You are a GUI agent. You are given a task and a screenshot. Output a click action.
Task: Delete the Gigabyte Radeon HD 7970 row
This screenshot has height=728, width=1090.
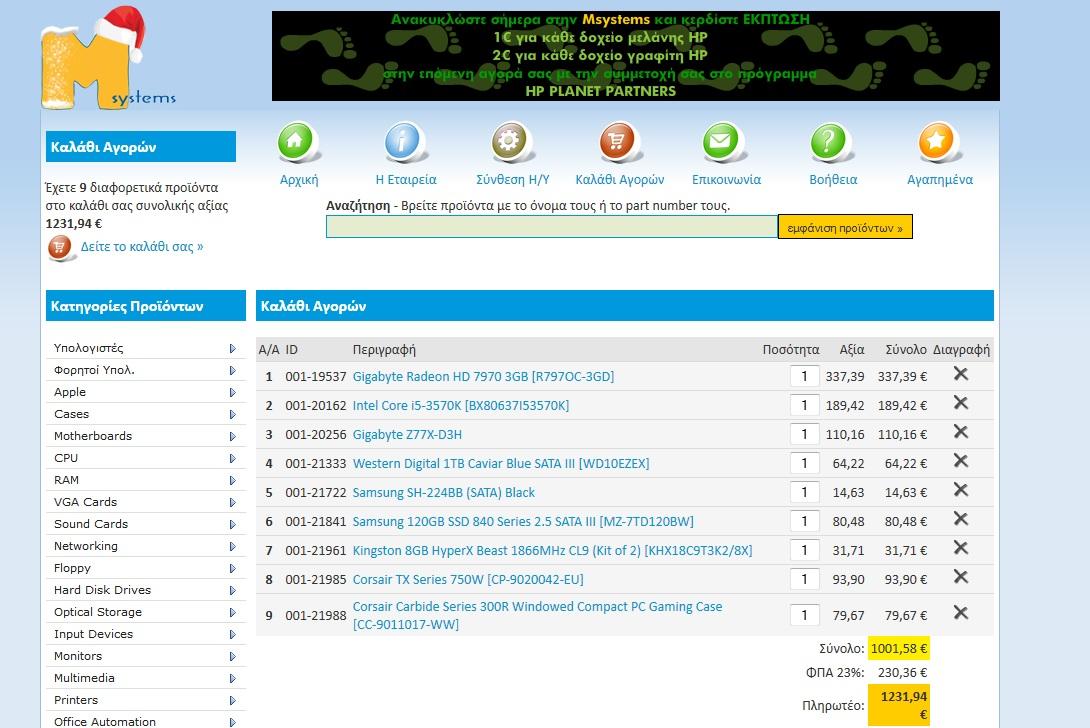click(961, 374)
